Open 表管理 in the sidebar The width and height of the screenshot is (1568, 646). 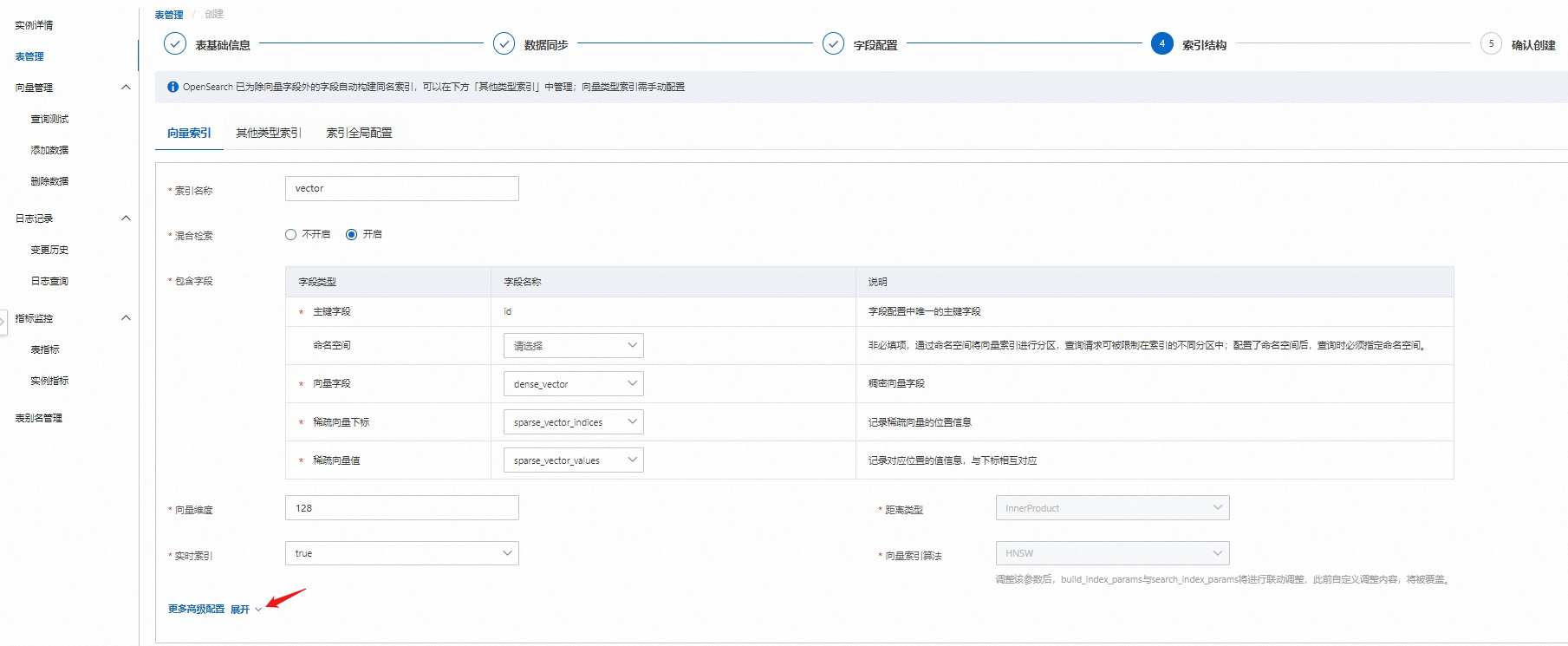pos(29,56)
